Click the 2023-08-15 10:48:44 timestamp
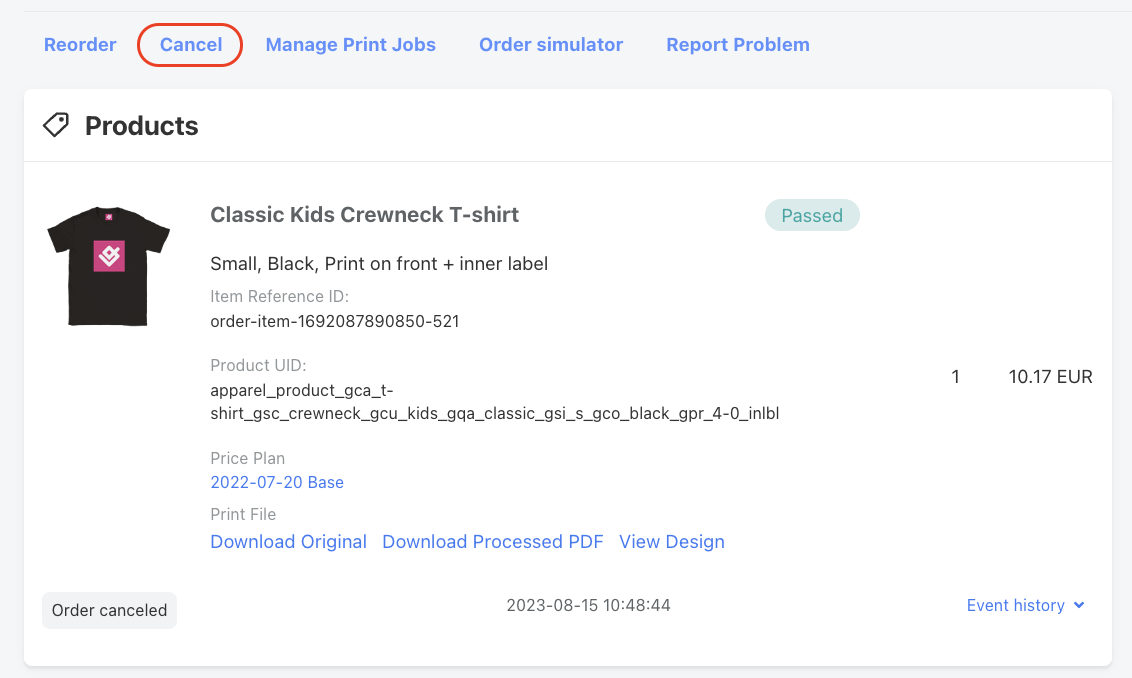The height and width of the screenshot is (678, 1132). click(x=588, y=605)
